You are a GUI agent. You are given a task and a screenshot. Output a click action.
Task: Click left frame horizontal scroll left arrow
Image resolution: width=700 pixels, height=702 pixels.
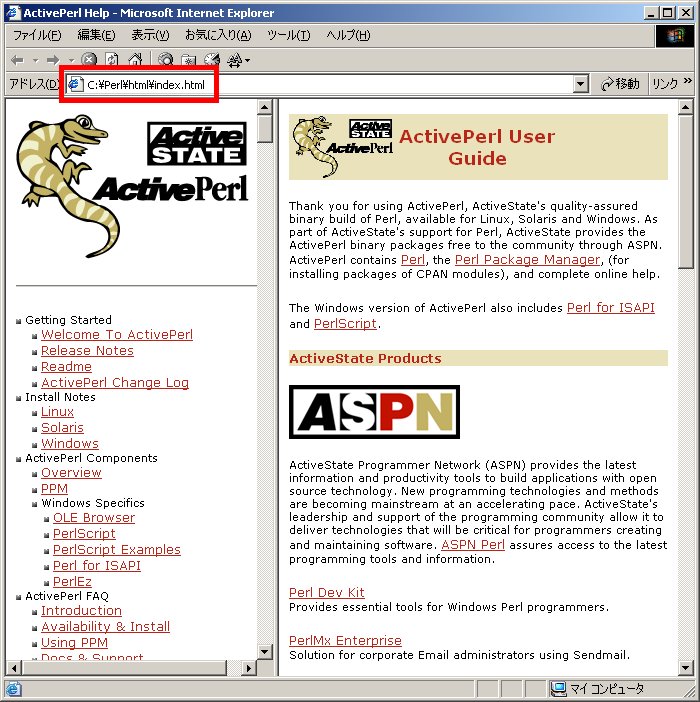14,668
